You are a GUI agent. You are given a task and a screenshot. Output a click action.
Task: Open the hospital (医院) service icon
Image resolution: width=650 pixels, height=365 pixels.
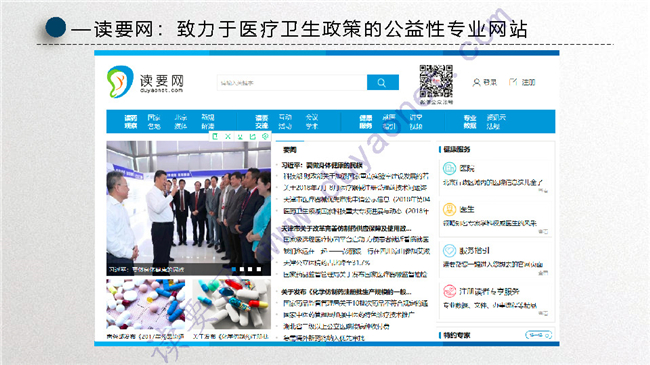449,168
